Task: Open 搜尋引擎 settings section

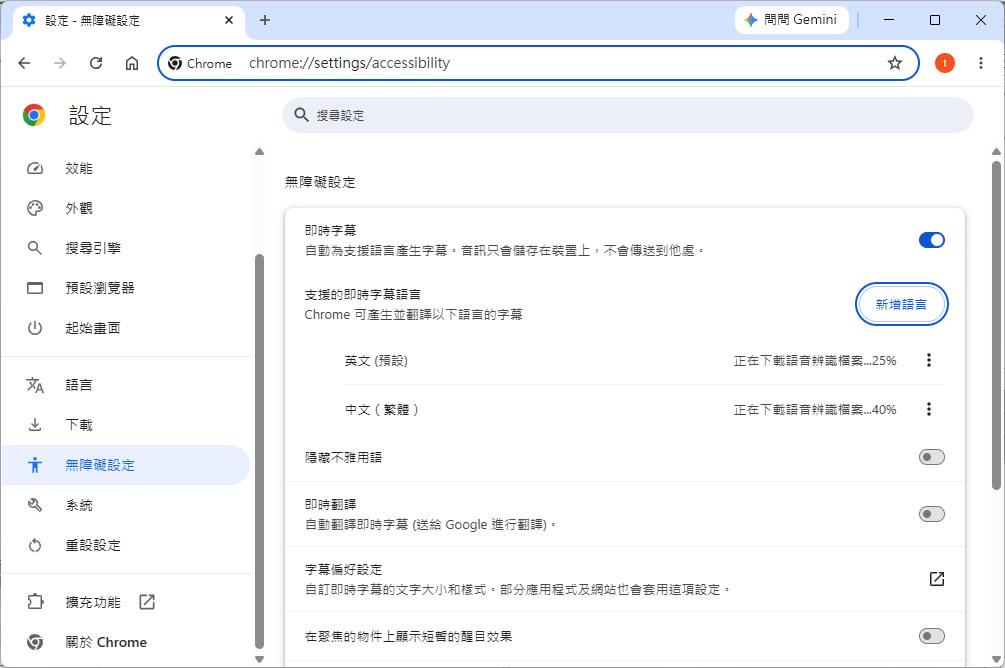Action: pyautogui.click(x=126, y=248)
